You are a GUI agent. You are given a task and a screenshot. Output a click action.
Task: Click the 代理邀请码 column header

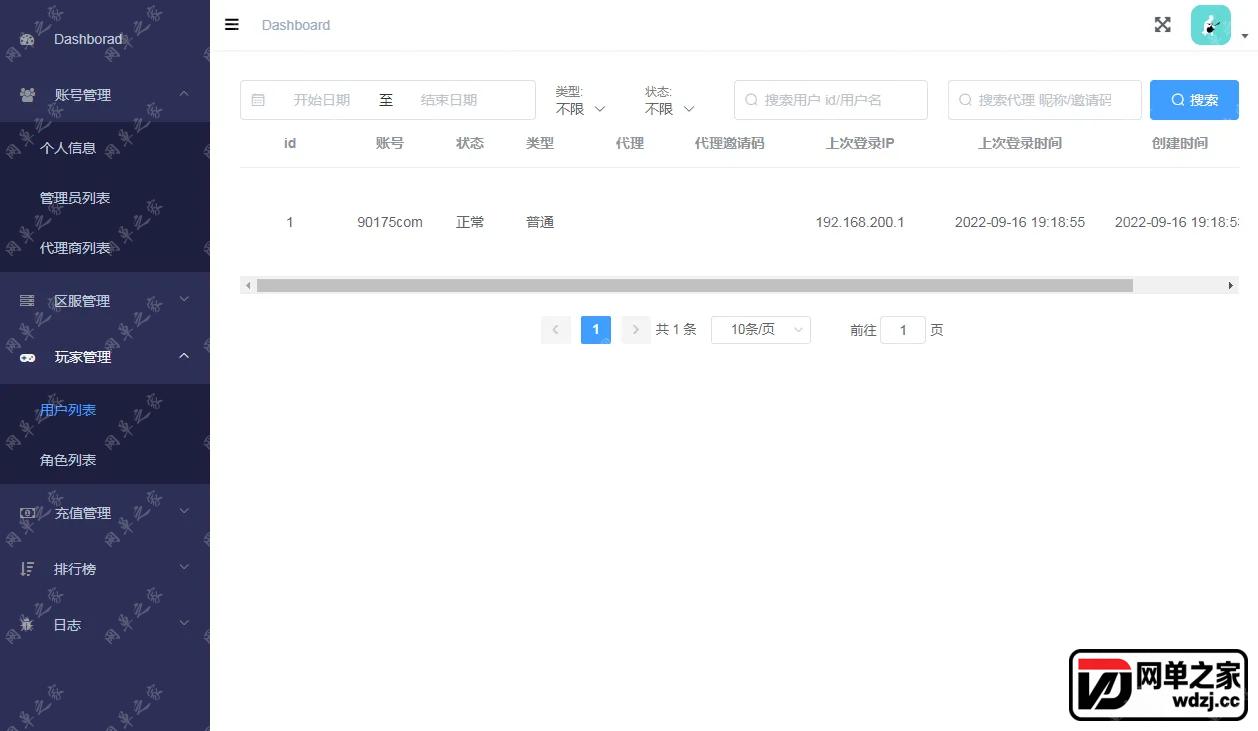pyautogui.click(x=730, y=143)
